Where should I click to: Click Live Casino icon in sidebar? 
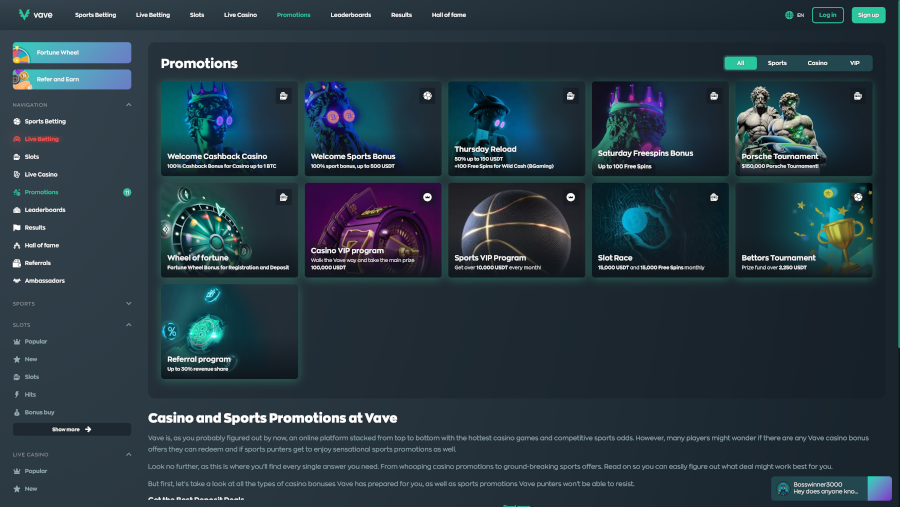point(17,175)
